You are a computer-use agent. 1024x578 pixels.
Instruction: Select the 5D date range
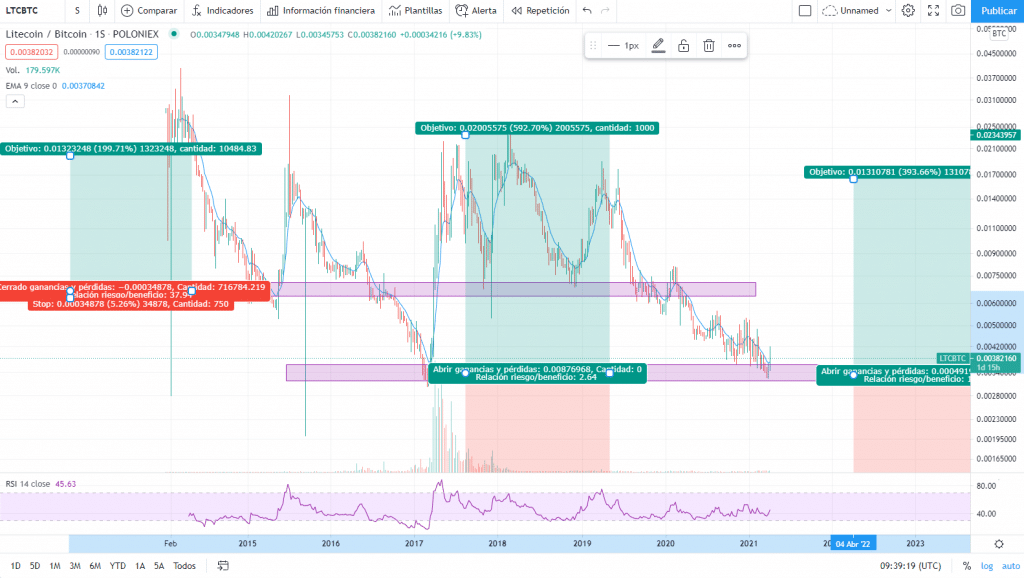pyautogui.click(x=35, y=566)
